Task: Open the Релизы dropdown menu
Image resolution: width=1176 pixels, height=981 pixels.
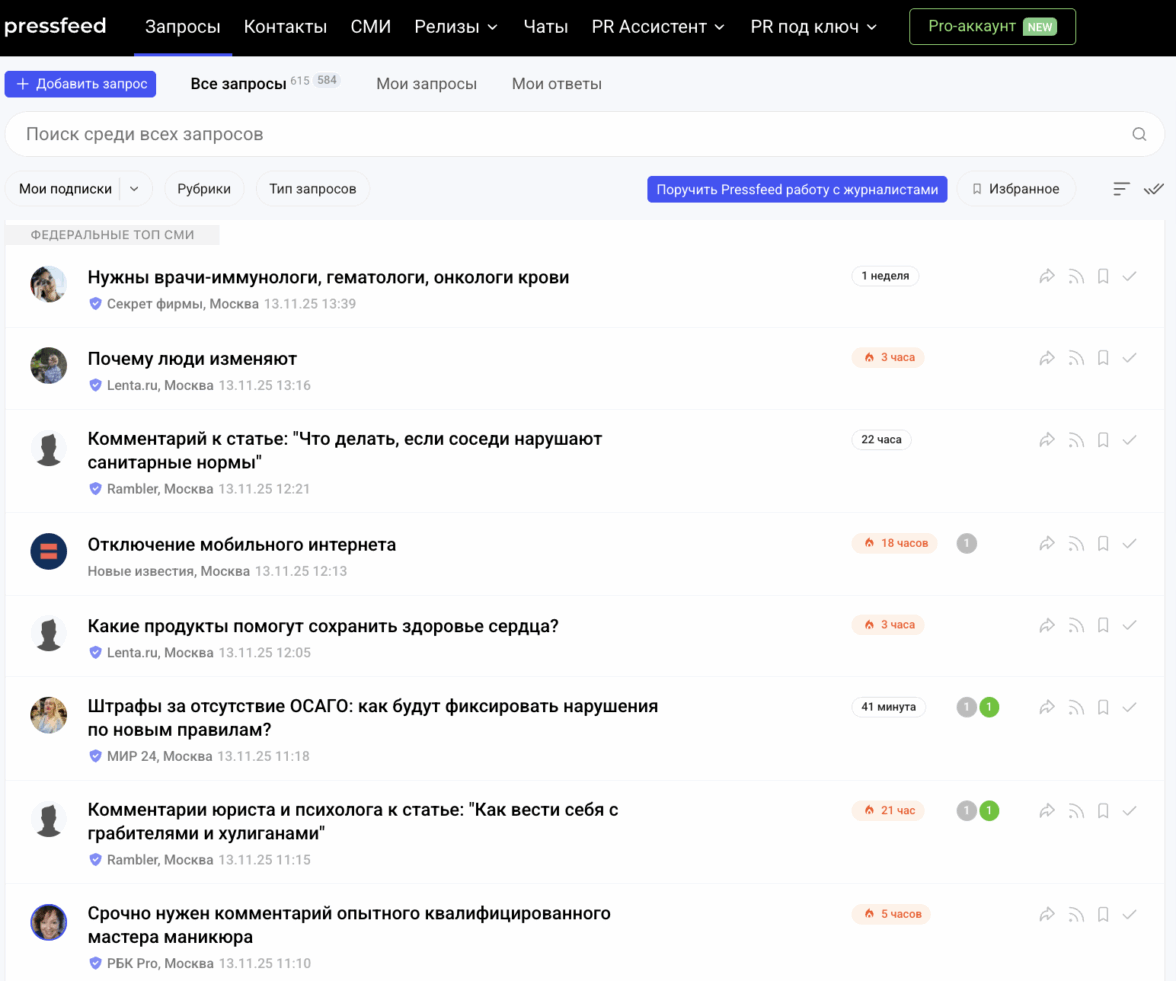Action: (x=456, y=27)
